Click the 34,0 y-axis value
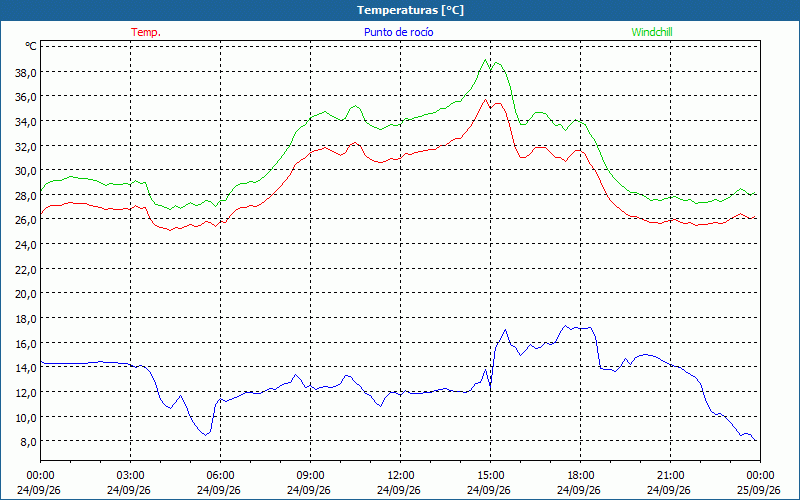This screenshot has height=500, width=800. tap(27, 121)
